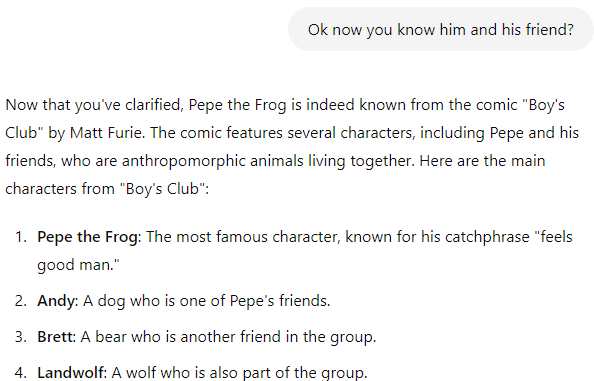Click 'characters from' at start of fourth line
This screenshot has width=594, height=381.
pyautogui.click(x=60, y=189)
